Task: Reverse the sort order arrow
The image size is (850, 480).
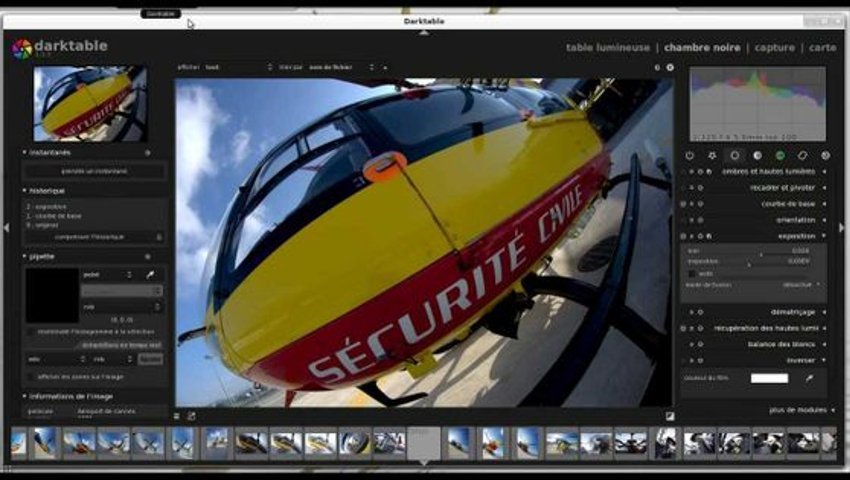Action: (385, 68)
